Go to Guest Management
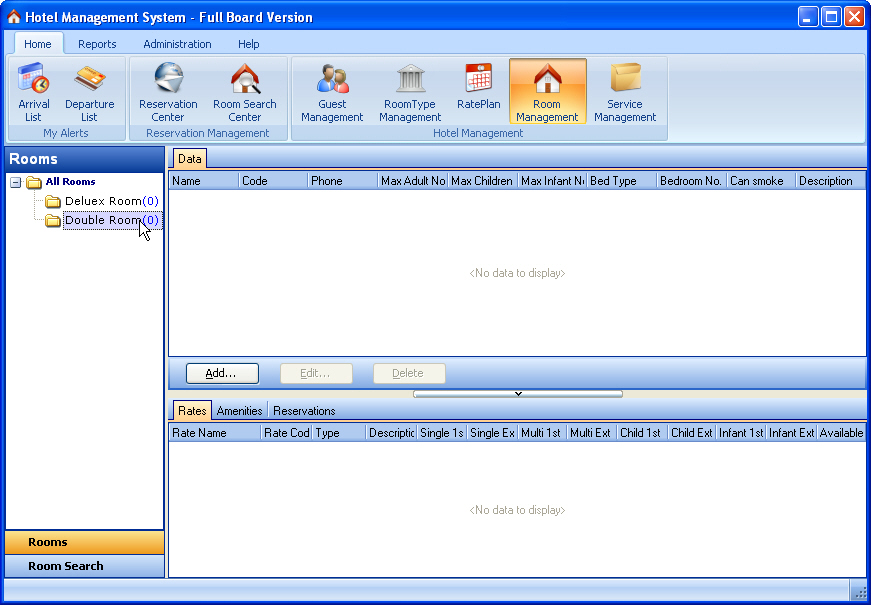 tap(332, 92)
